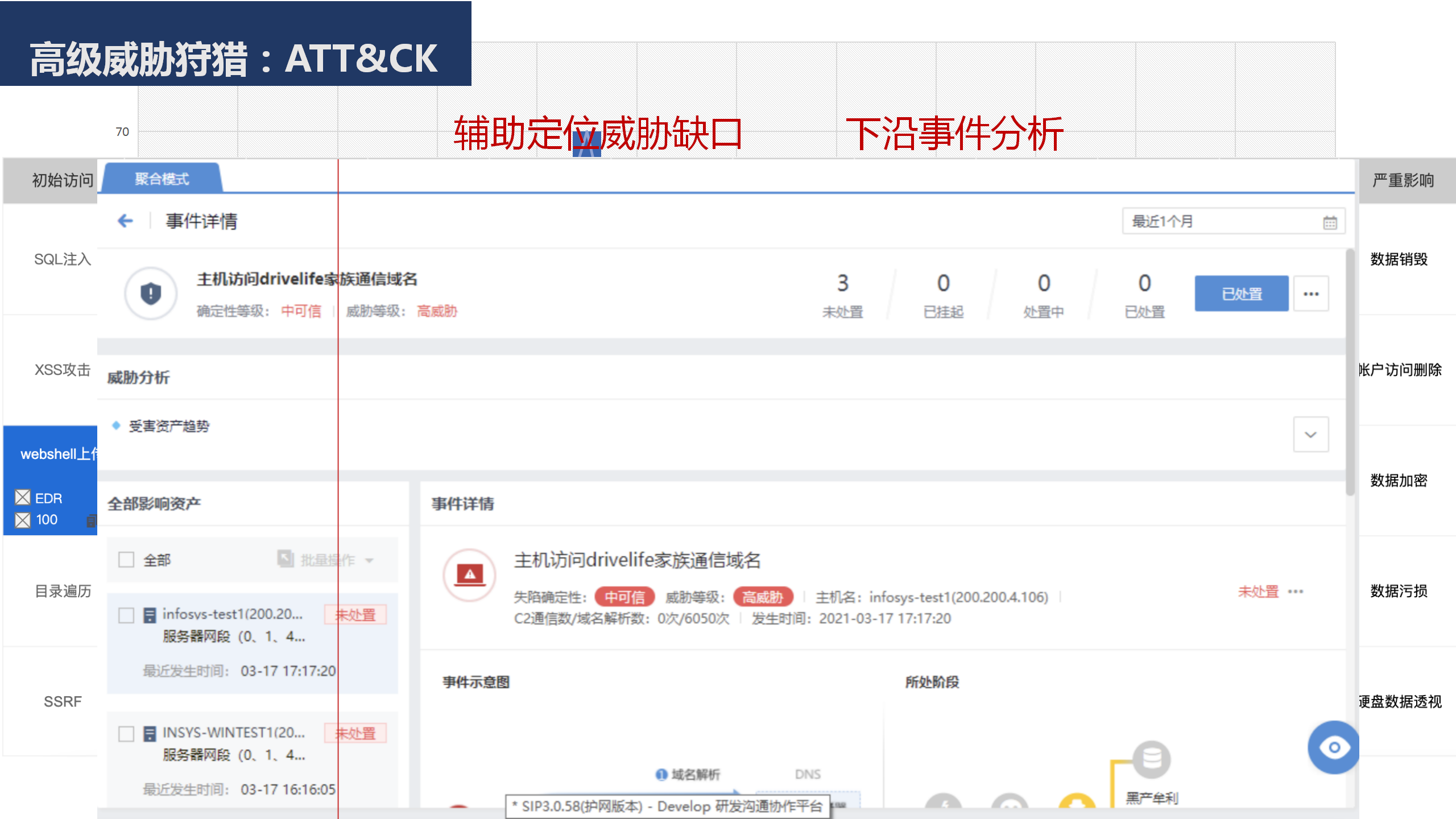Check the infosvs-test1 asset checkbox
Screen dimensions: 1456x819
(126, 615)
